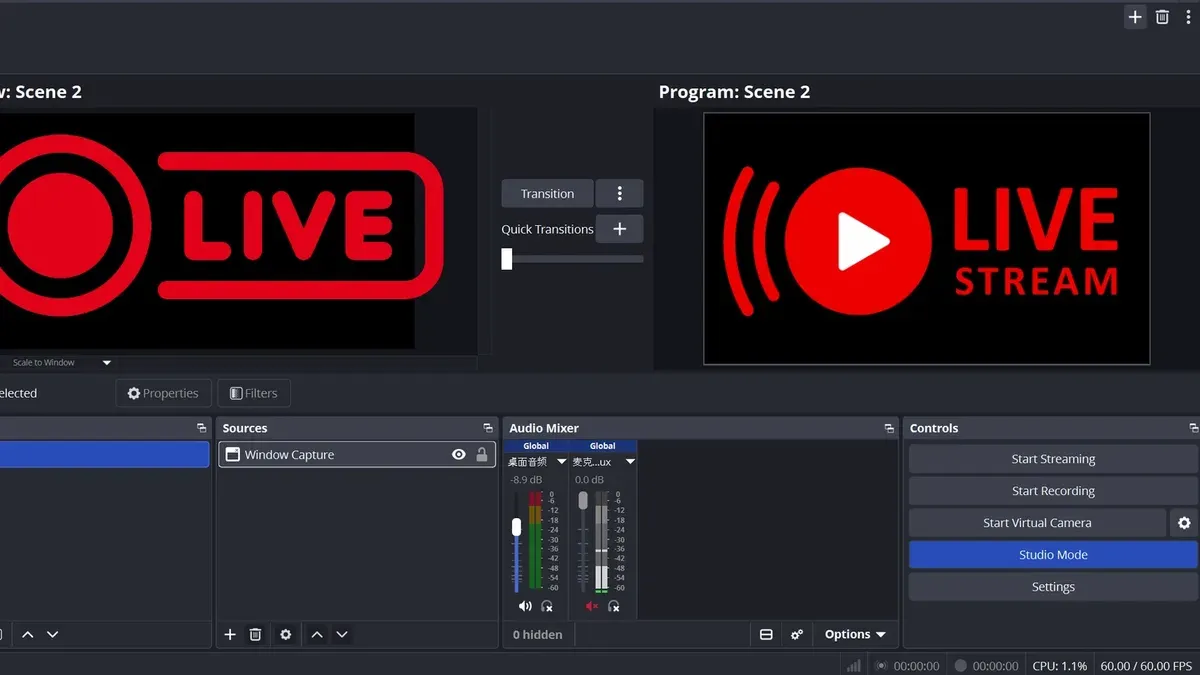Click Start Streaming
The image size is (1200, 675).
(1053, 459)
